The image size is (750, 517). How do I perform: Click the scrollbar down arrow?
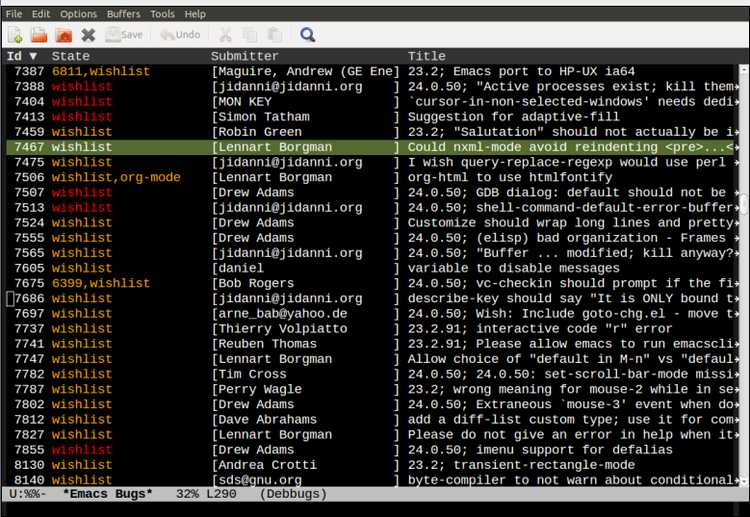(x=744, y=481)
